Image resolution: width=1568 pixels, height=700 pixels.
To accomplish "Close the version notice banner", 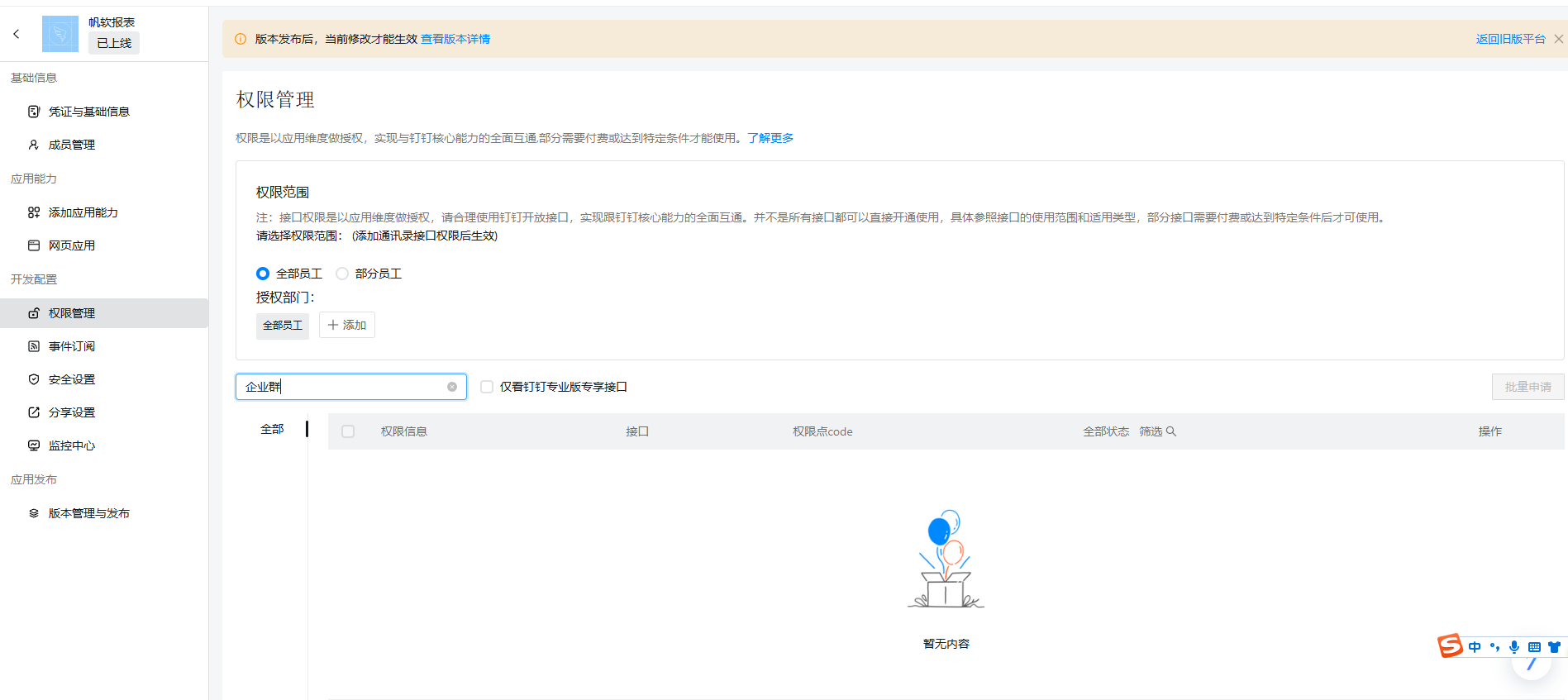I will 1559,39.
